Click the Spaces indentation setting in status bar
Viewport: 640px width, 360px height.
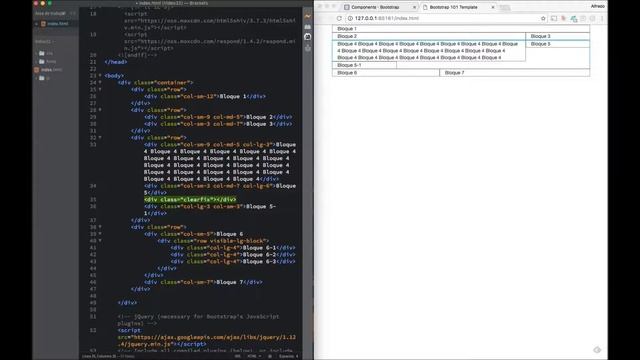pyautogui.click(x=289, y=356)
